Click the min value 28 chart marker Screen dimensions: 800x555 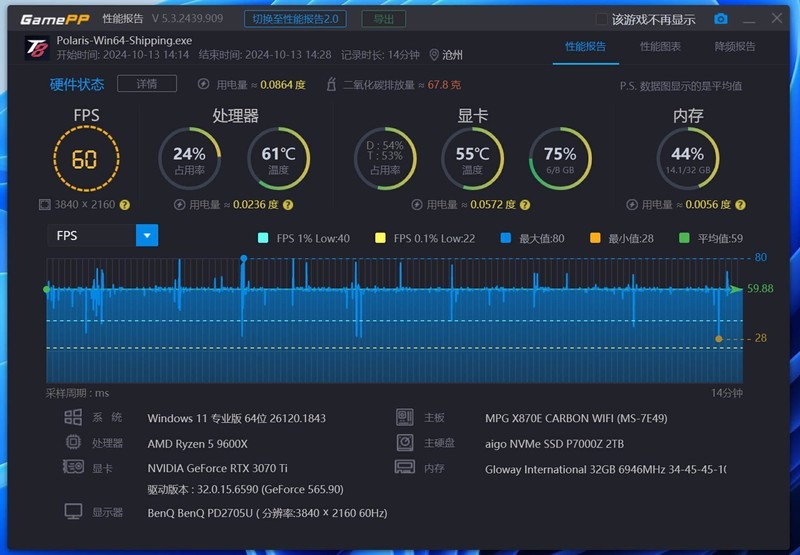coord(719,339)
